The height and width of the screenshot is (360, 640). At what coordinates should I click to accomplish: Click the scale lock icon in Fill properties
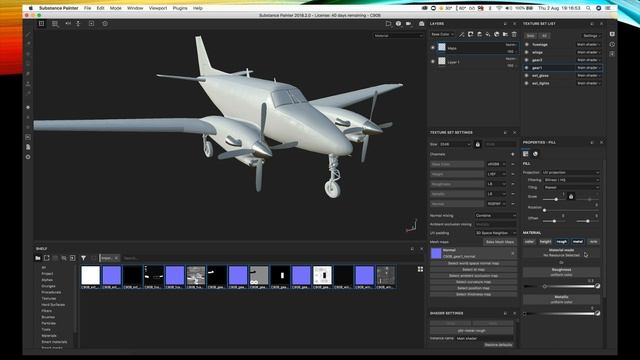(x=571, y=197)
